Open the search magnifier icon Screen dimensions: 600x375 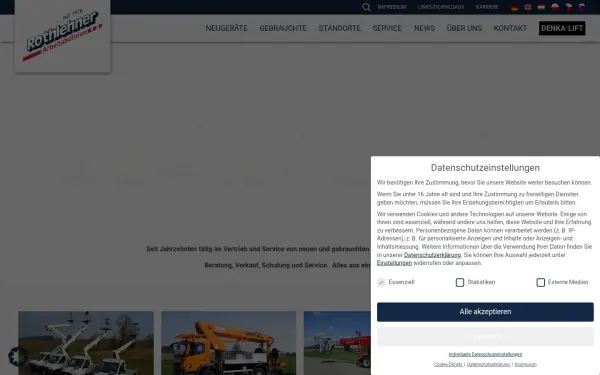click(366, 7)
